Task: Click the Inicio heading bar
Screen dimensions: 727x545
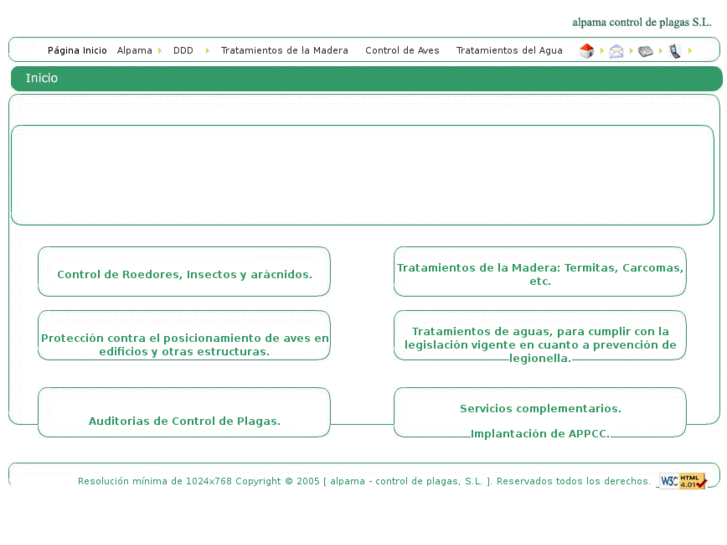Action: [366, 78]
